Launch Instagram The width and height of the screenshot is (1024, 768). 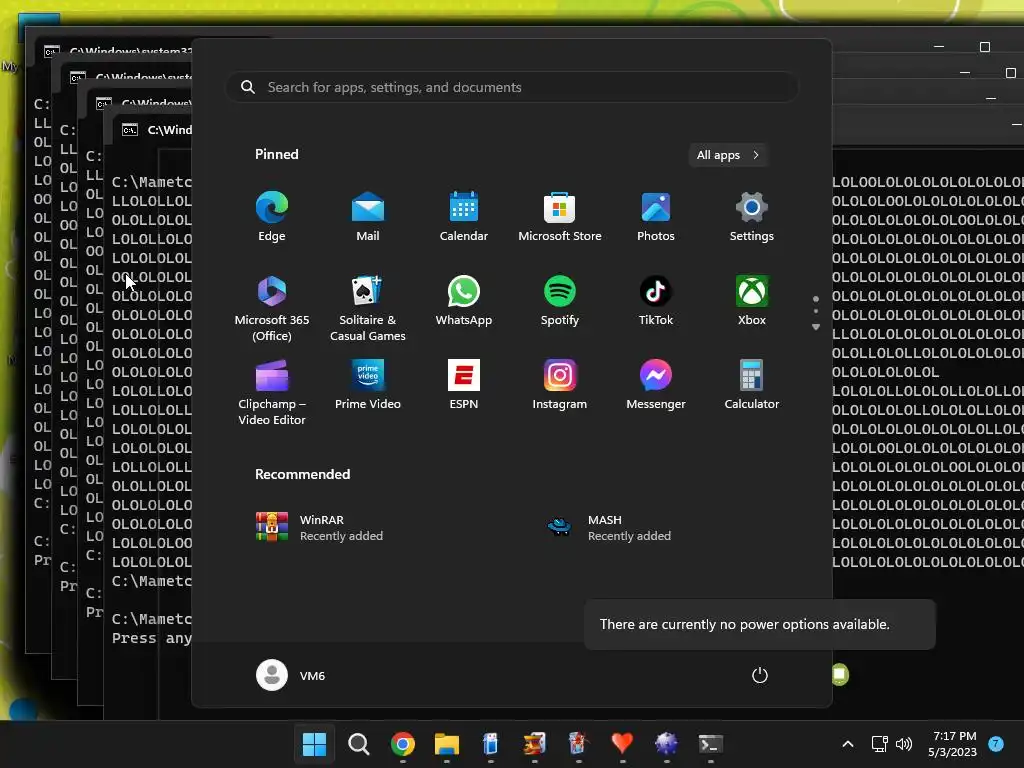click(560, 385)
